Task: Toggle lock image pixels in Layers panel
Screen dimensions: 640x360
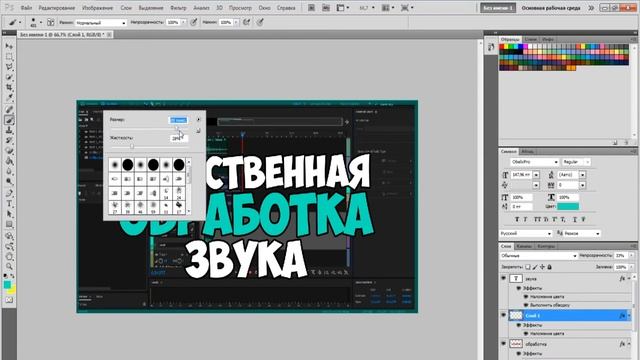Action: [x=535, y=267]
